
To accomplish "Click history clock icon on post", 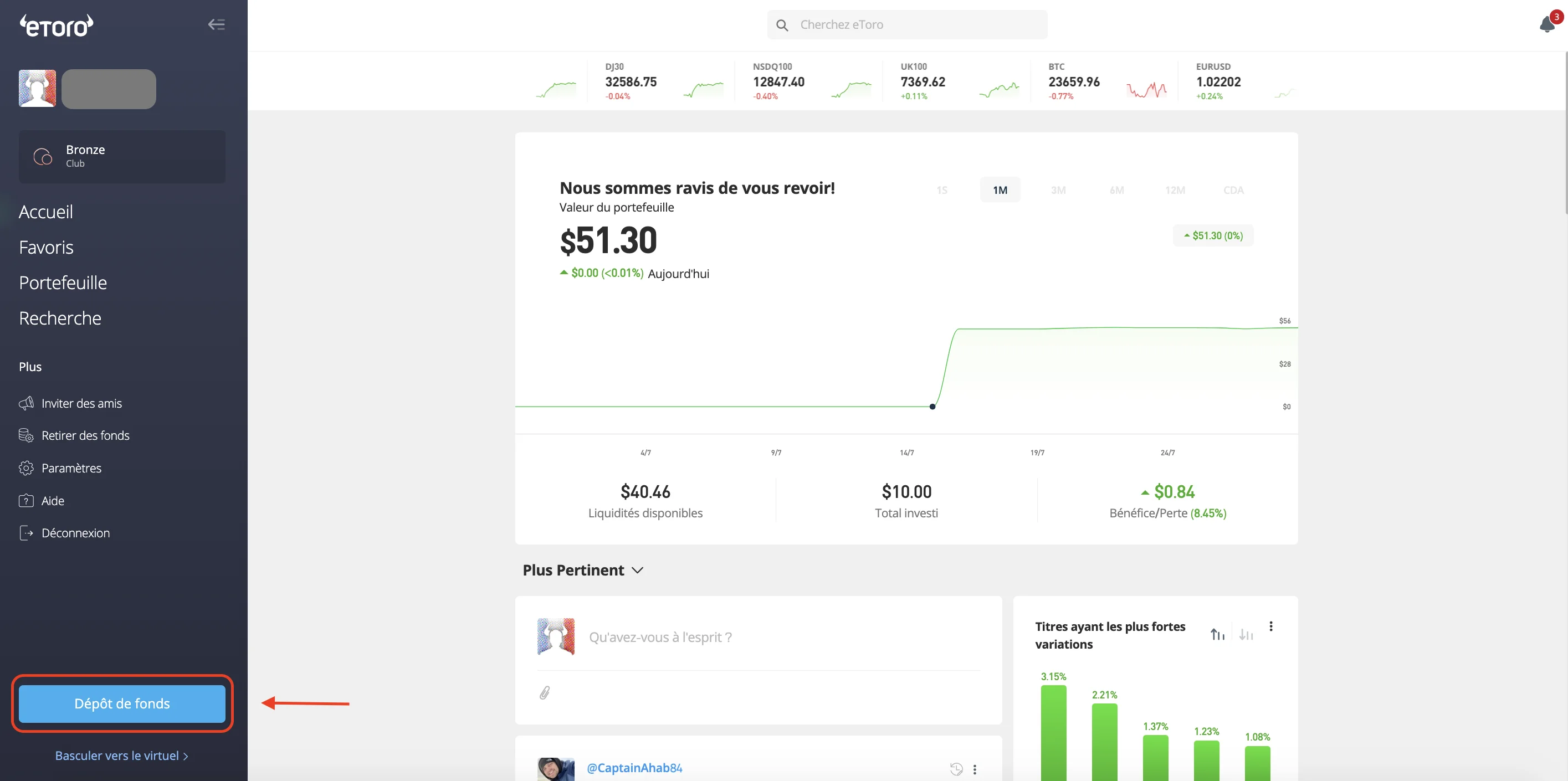I will [x=956, y=769].
